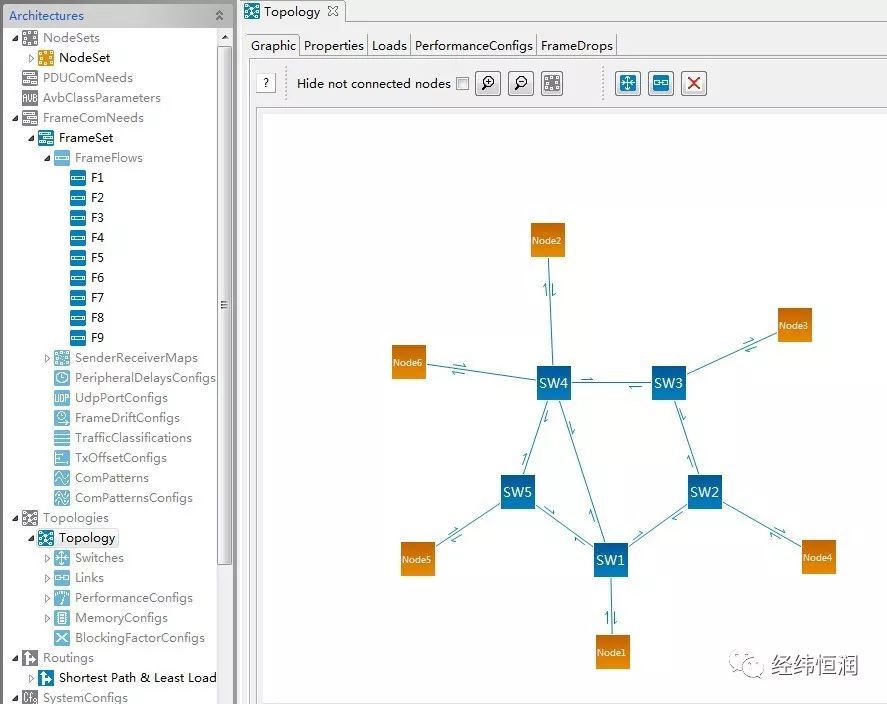Collapse the Architectures panel with chevrons
The width and height of the screenshot is (887, 704).
(219, 15)
